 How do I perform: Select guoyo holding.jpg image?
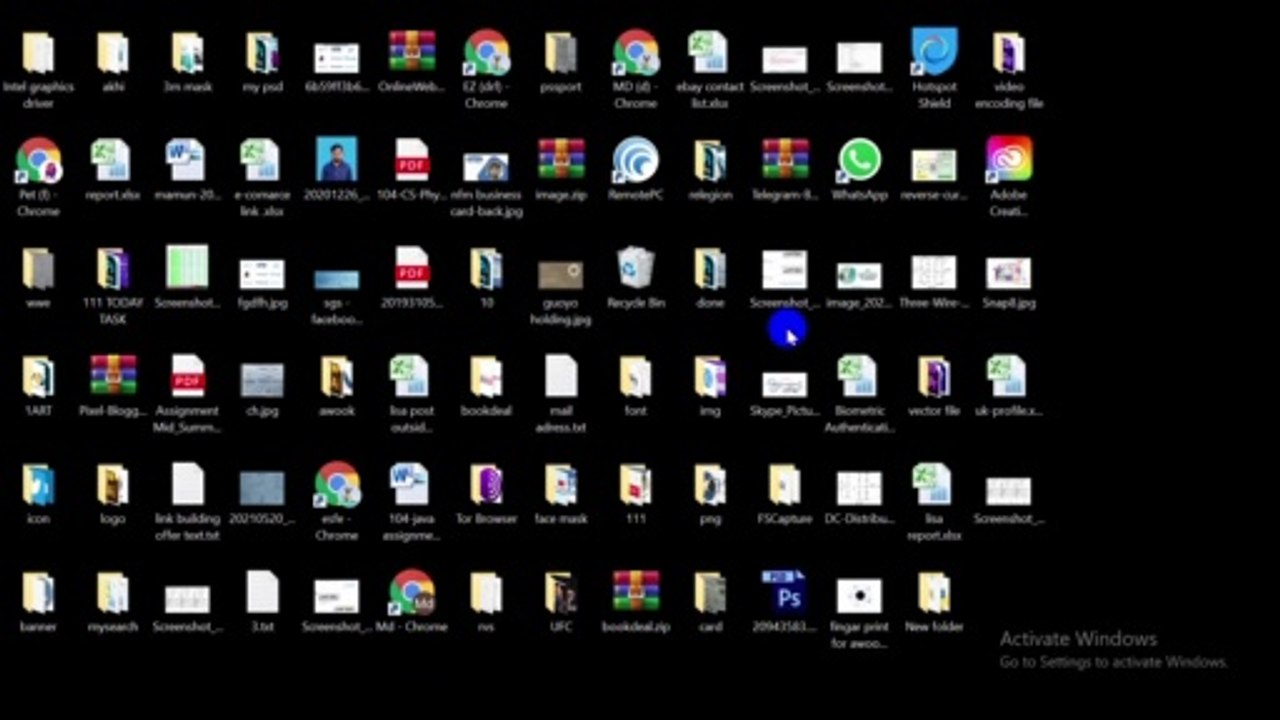561,275
